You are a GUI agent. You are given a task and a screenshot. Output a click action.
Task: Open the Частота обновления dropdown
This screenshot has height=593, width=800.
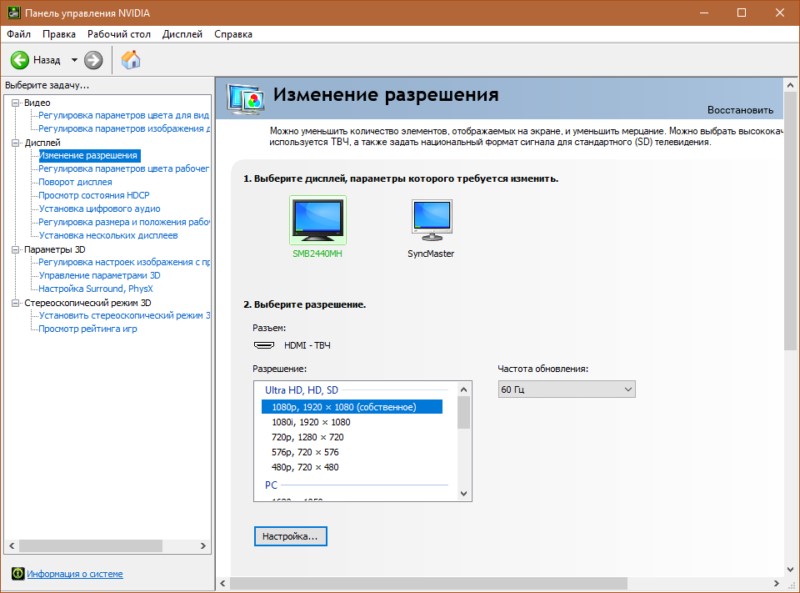click(566, 389)
